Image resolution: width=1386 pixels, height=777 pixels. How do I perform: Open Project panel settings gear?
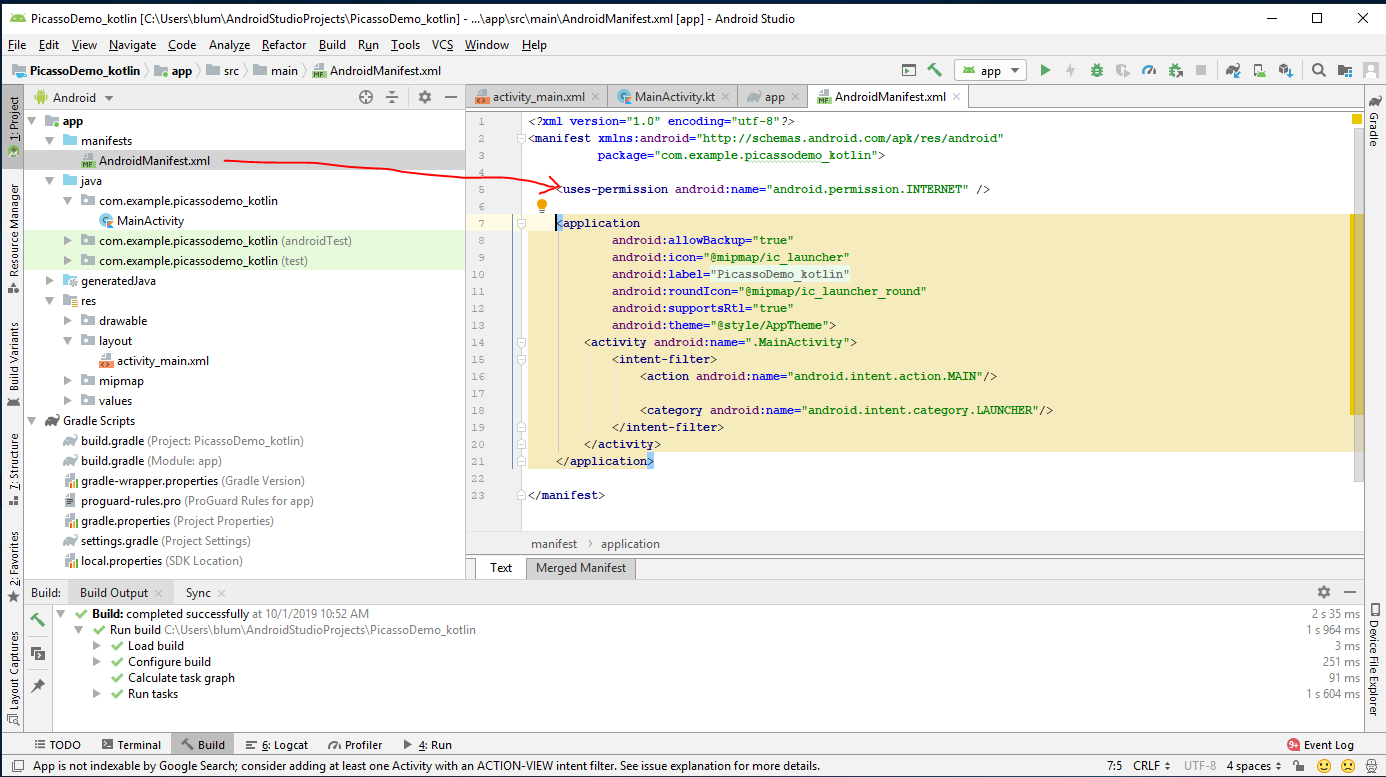[x=425, y=97]
